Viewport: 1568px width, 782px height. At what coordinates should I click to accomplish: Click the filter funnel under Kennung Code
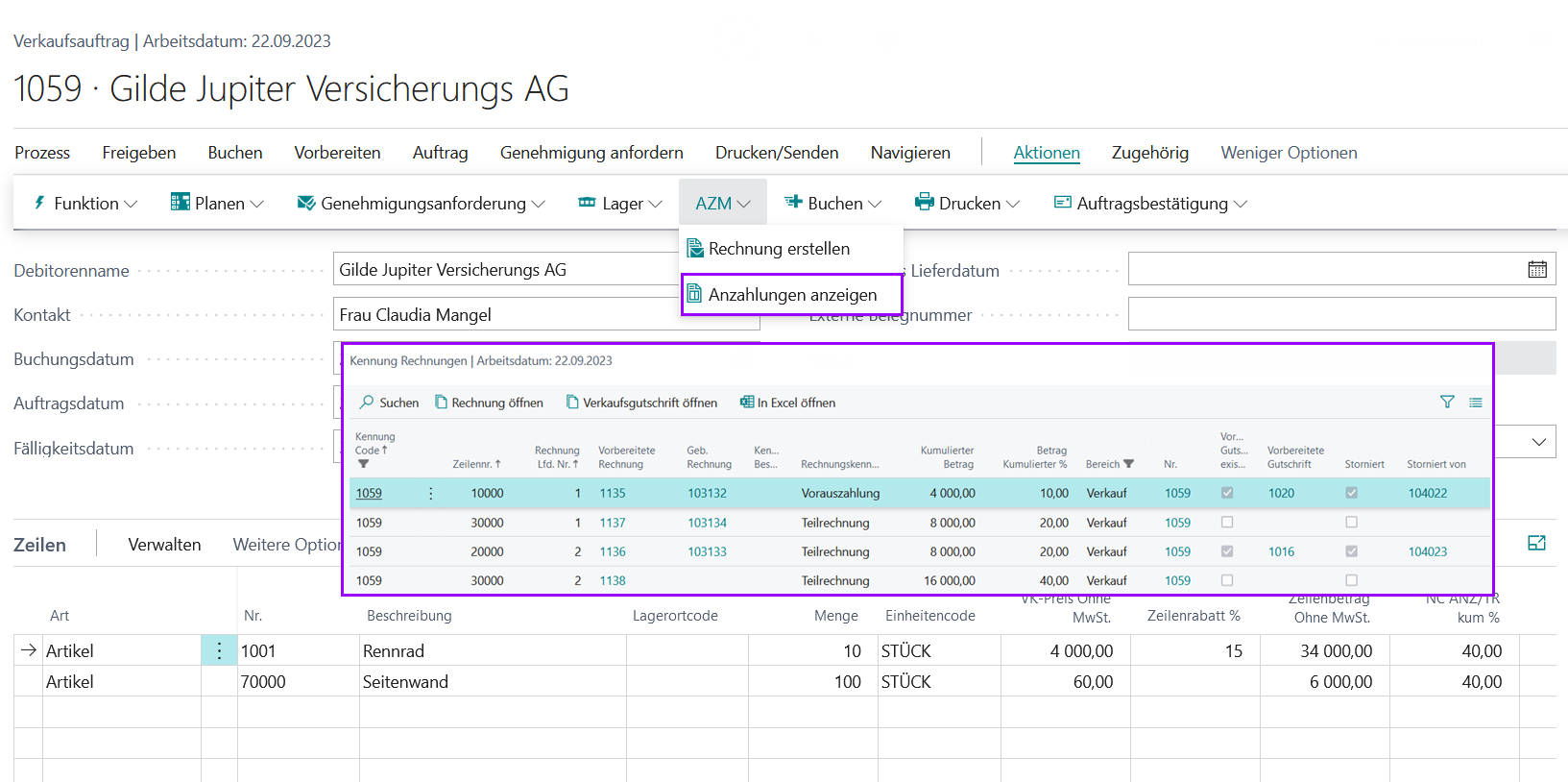point(363,464)
